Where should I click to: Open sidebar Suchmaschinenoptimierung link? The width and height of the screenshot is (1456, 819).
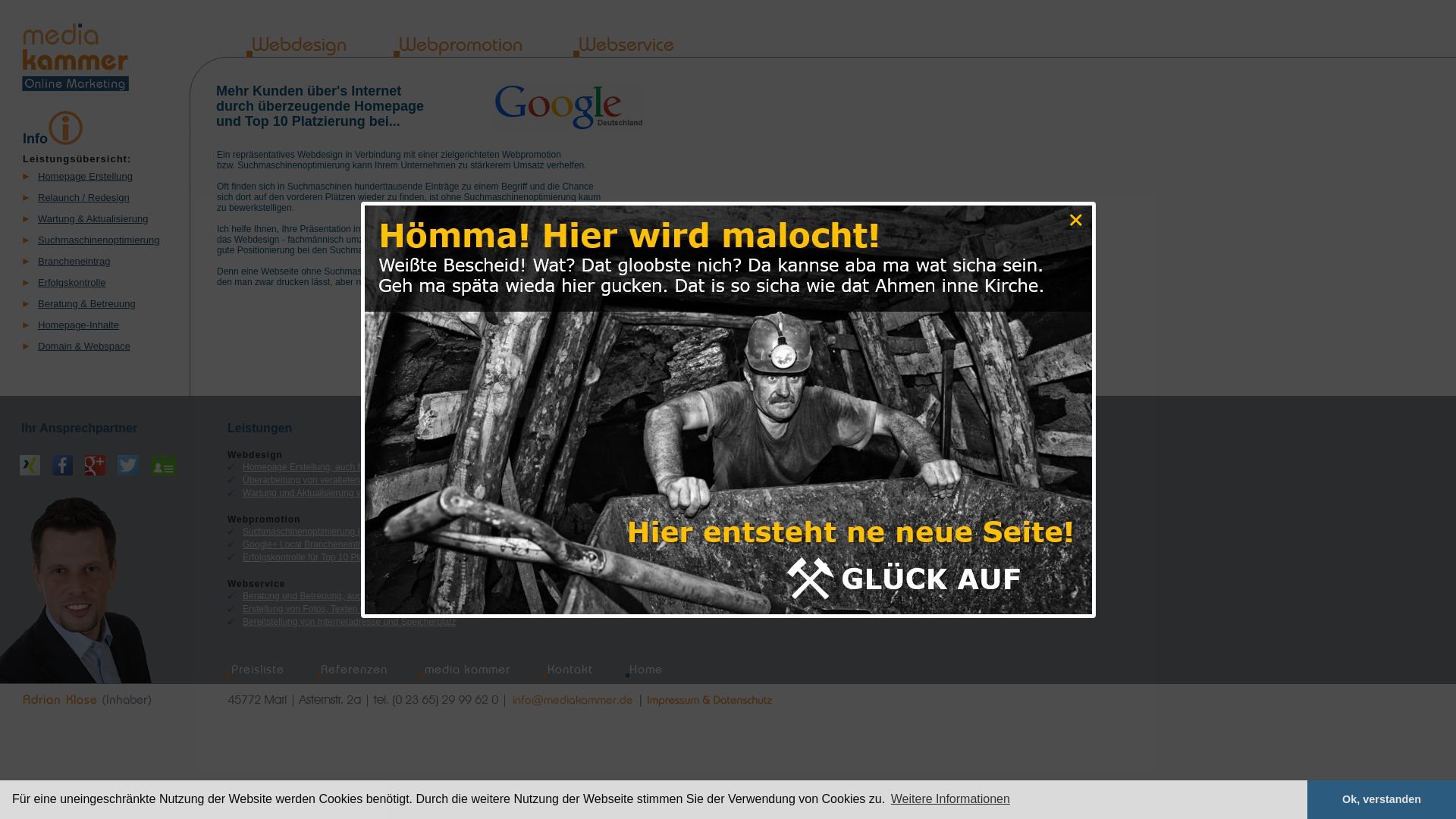[x=99, y=240]
